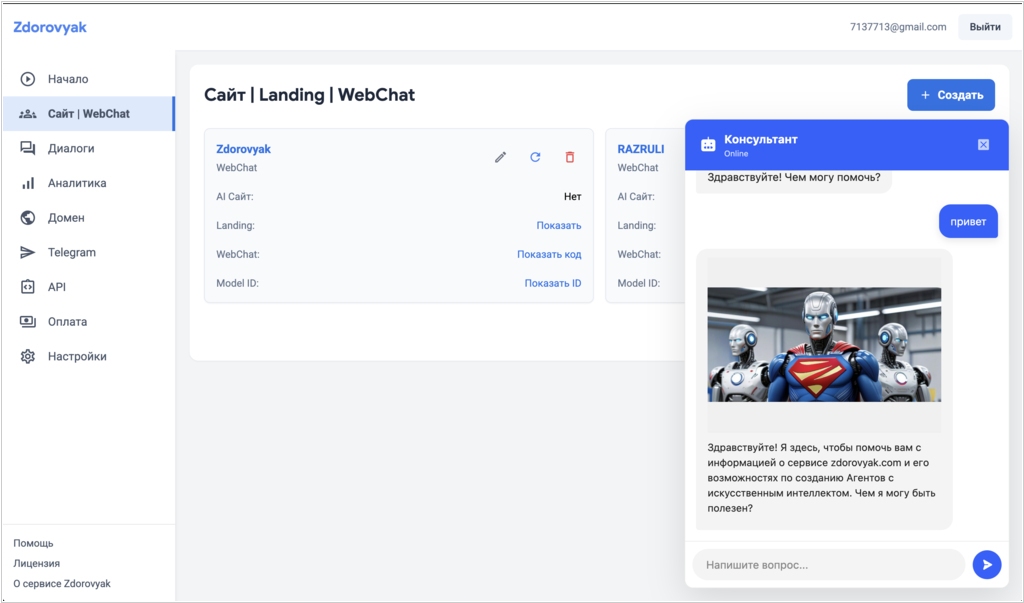Screen dimensions: 1024x603
Task: Open Диалоги from the sidebar
Action: pyautogui.click(x=71, y=148)
